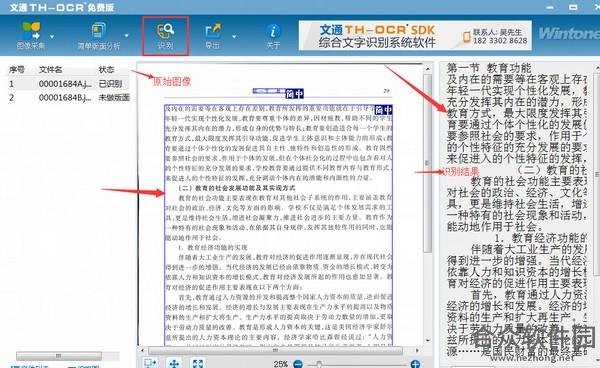600x368 pixels.
Task: Click the 导出 export icon
Action: pyautogui.click(x=213, y=31)
